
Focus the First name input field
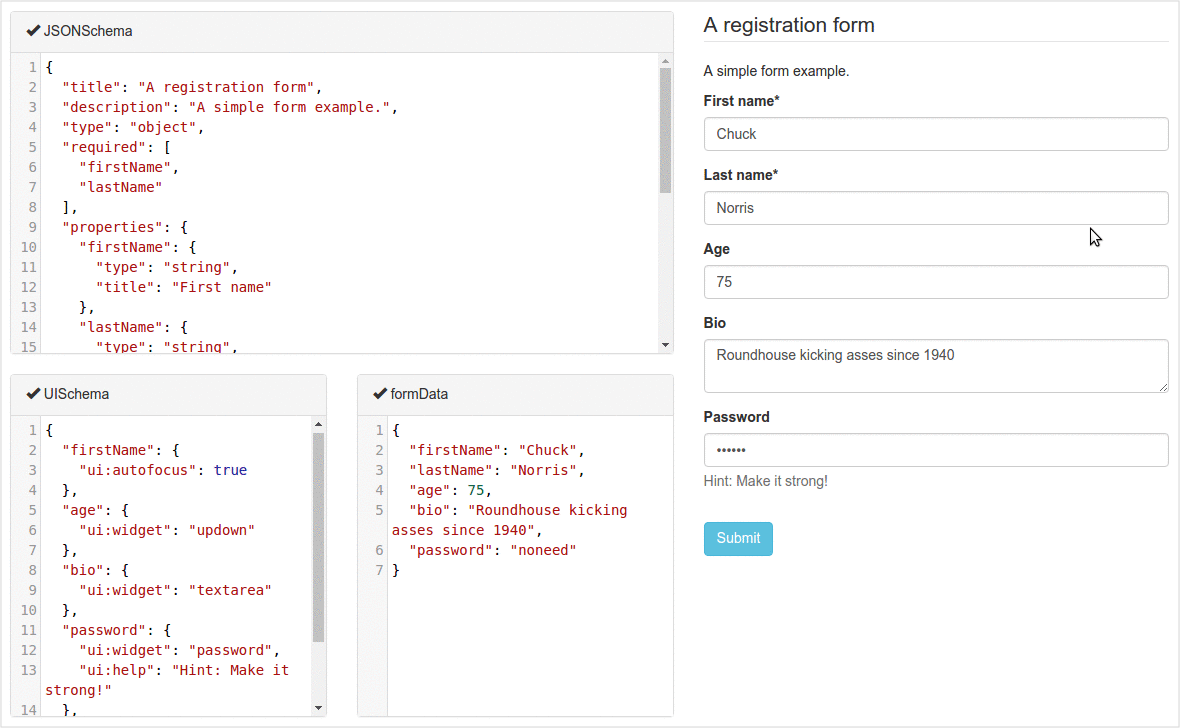[x=935, y=134]
